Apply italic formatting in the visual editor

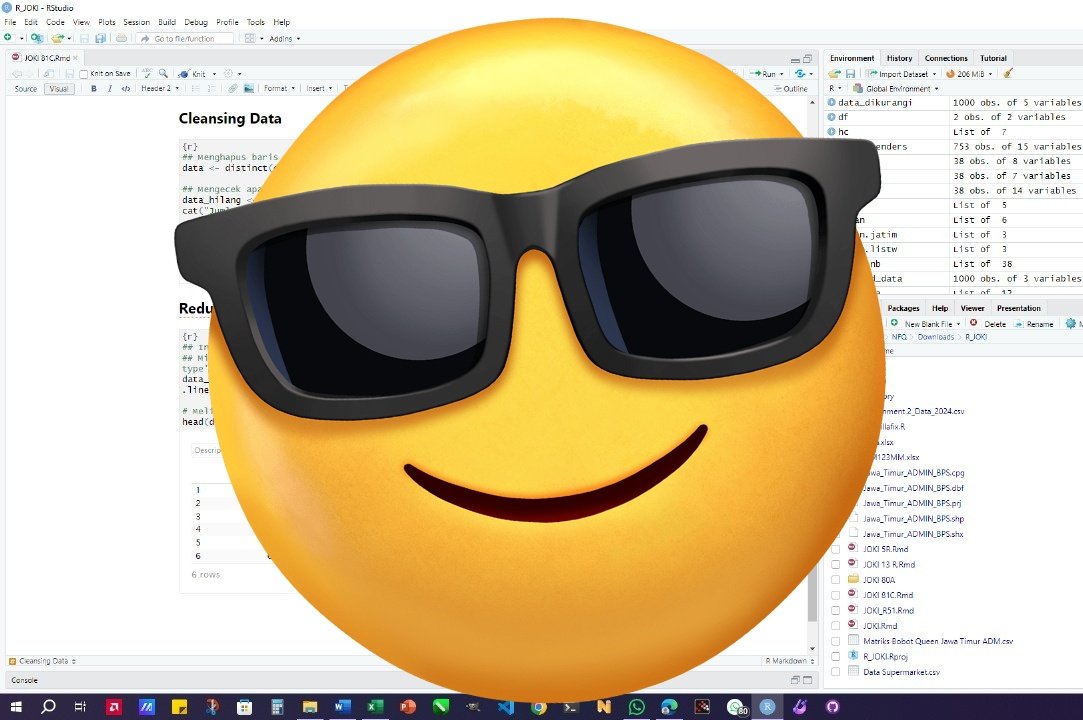pyautogui.click(x=110, y=88)
